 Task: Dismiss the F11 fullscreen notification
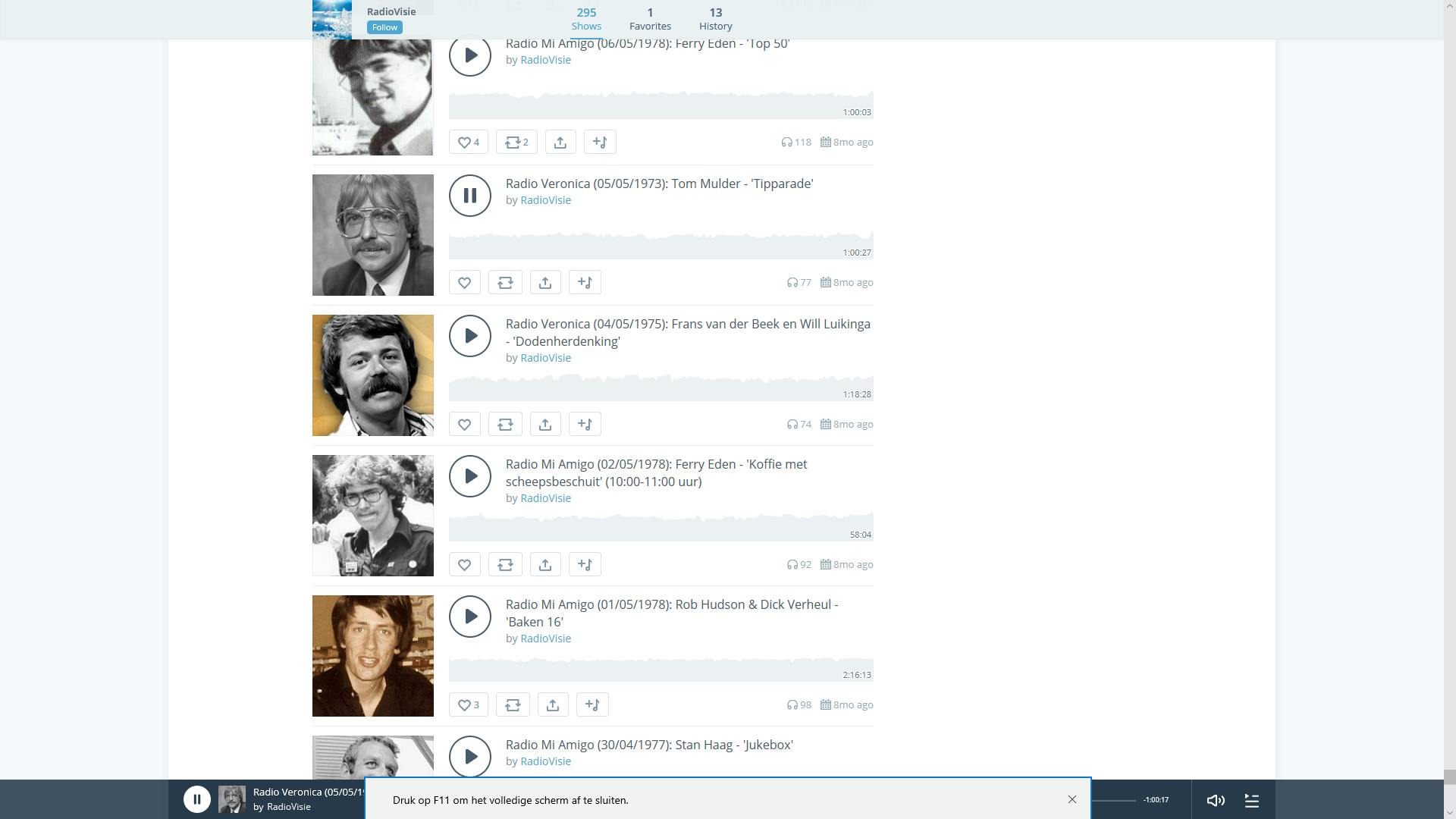tap(1072, 799)
